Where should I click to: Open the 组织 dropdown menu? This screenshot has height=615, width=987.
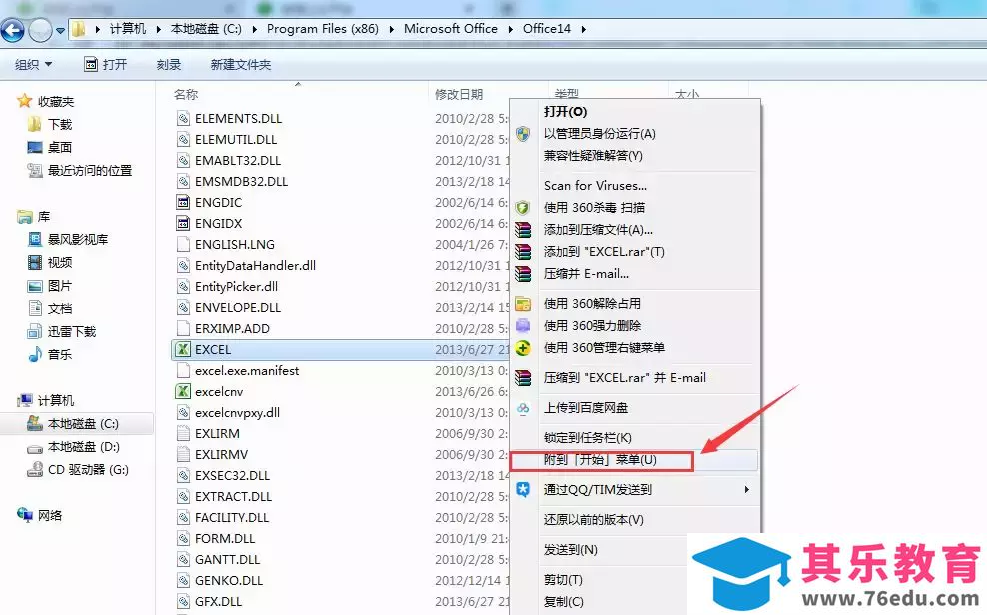[x=33, y=64]
